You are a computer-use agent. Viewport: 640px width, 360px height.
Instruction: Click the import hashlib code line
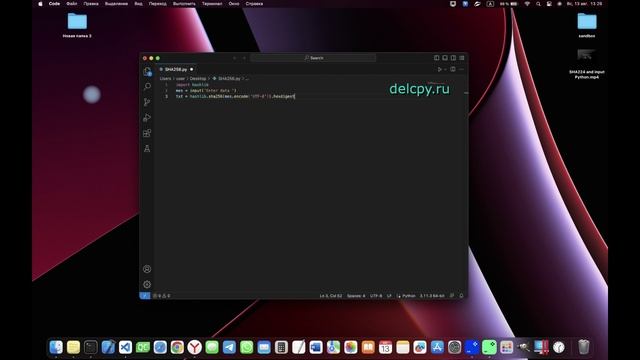click(x=192, y=84)
